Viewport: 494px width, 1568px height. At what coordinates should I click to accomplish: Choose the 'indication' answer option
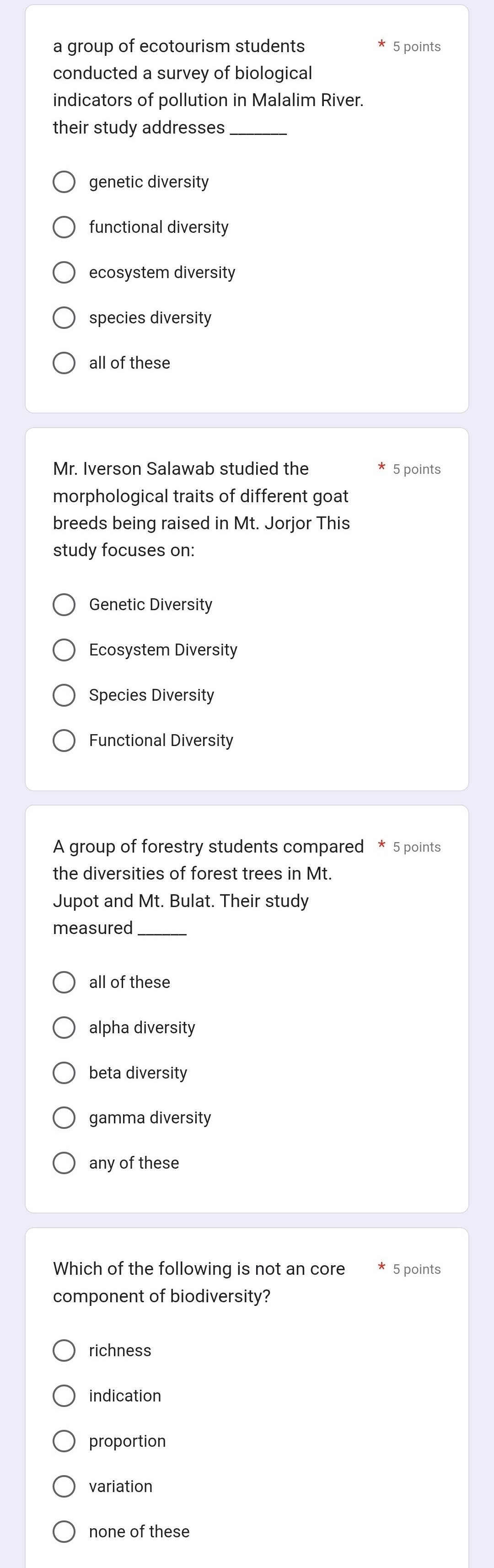[x=64, y=1396]
